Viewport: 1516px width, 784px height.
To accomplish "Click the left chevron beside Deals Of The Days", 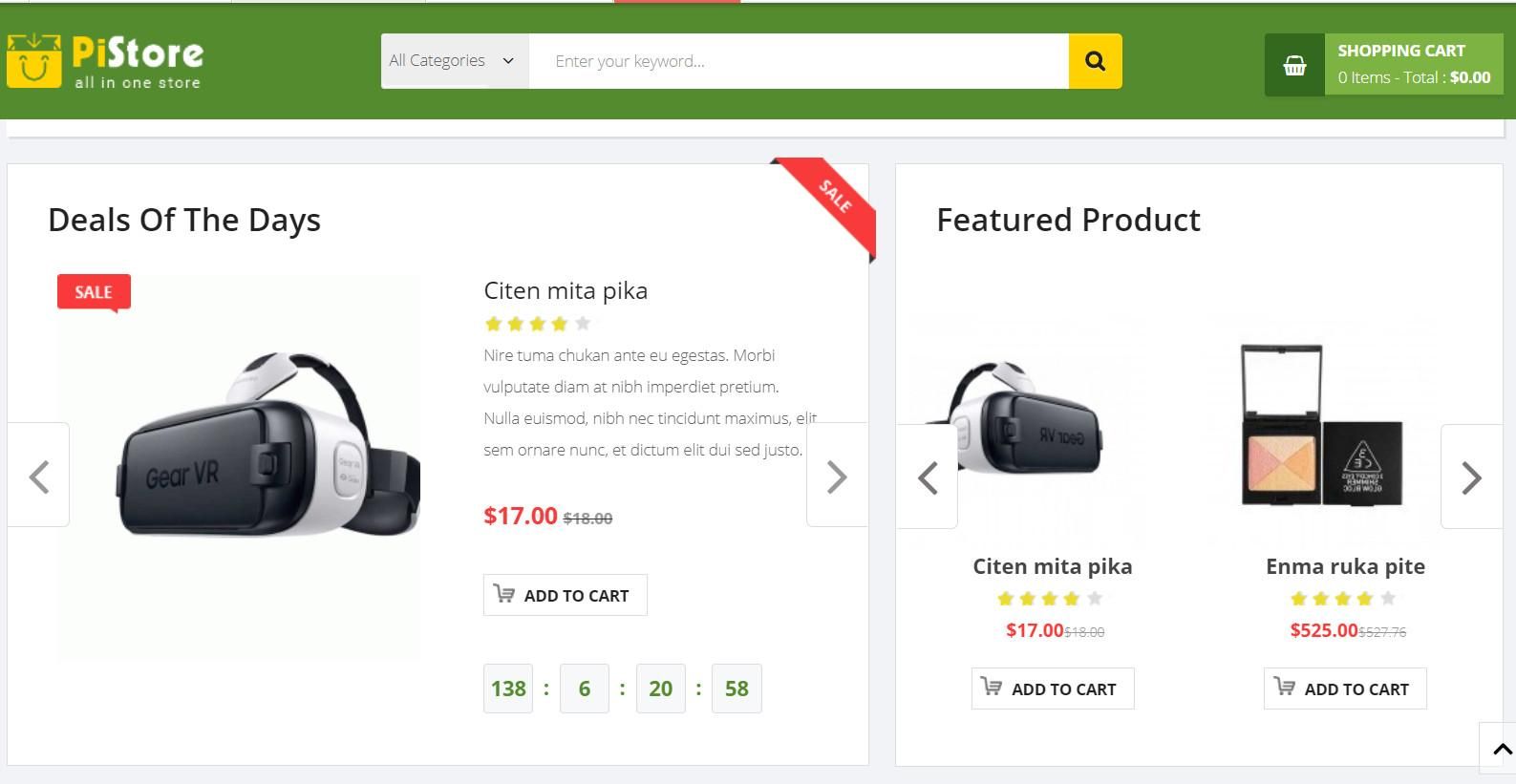I will [x=39, y=476].
